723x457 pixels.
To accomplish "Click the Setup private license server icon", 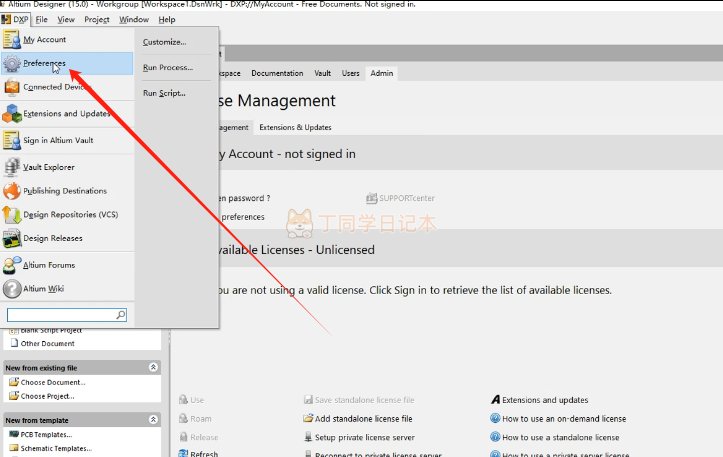I will point(308,437).
